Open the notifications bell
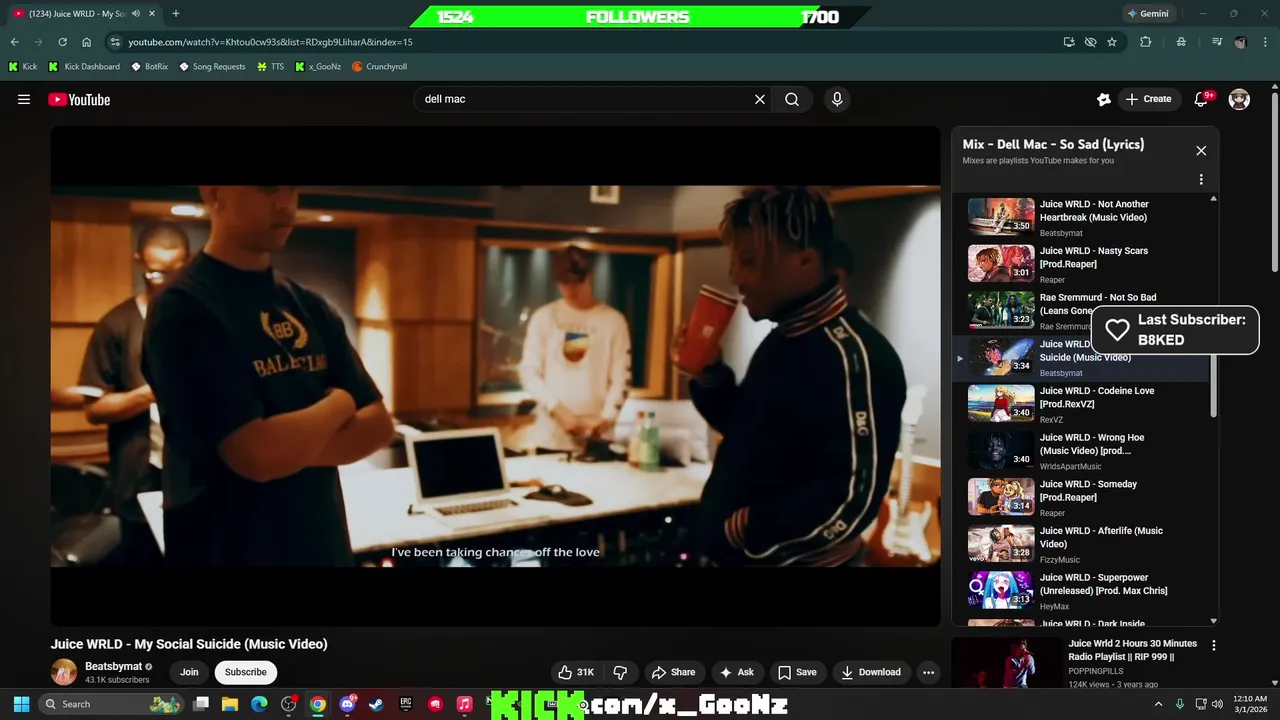 click(1202, 99)
